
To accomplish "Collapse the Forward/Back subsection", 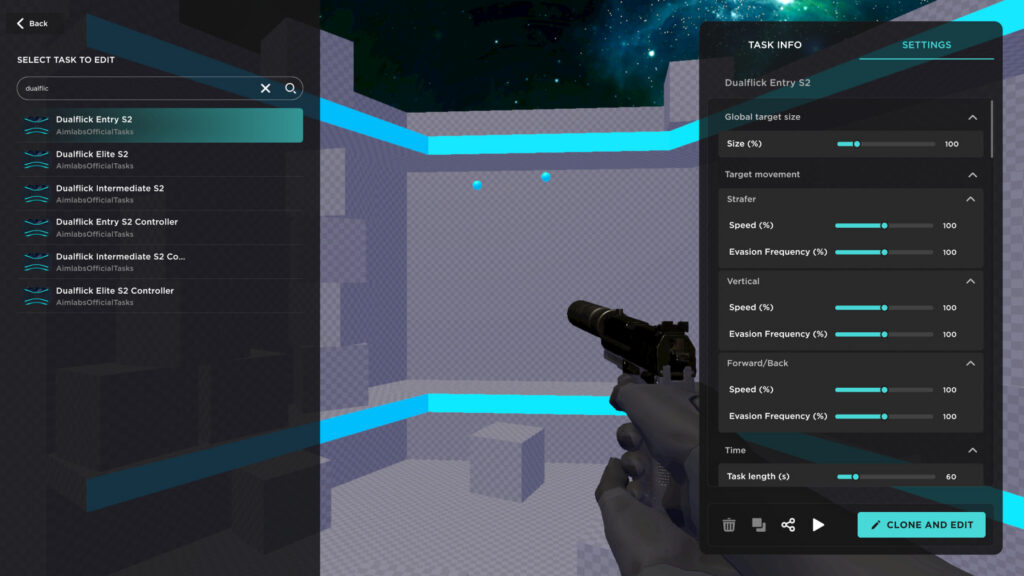I will point(970,363).
